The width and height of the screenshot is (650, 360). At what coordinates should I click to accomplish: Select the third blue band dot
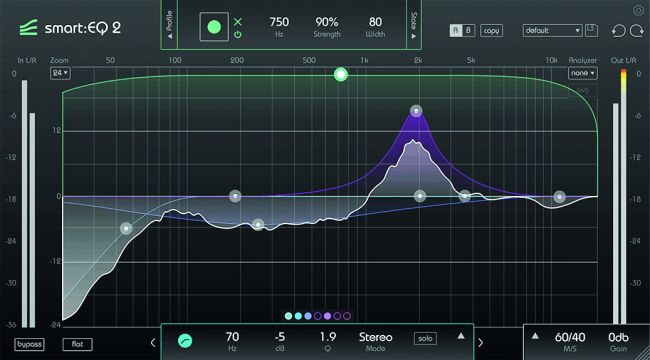(x=308, y=316)
